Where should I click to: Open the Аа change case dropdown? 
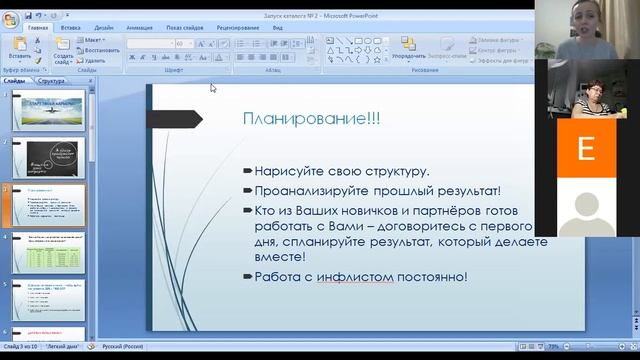(203, 58)
